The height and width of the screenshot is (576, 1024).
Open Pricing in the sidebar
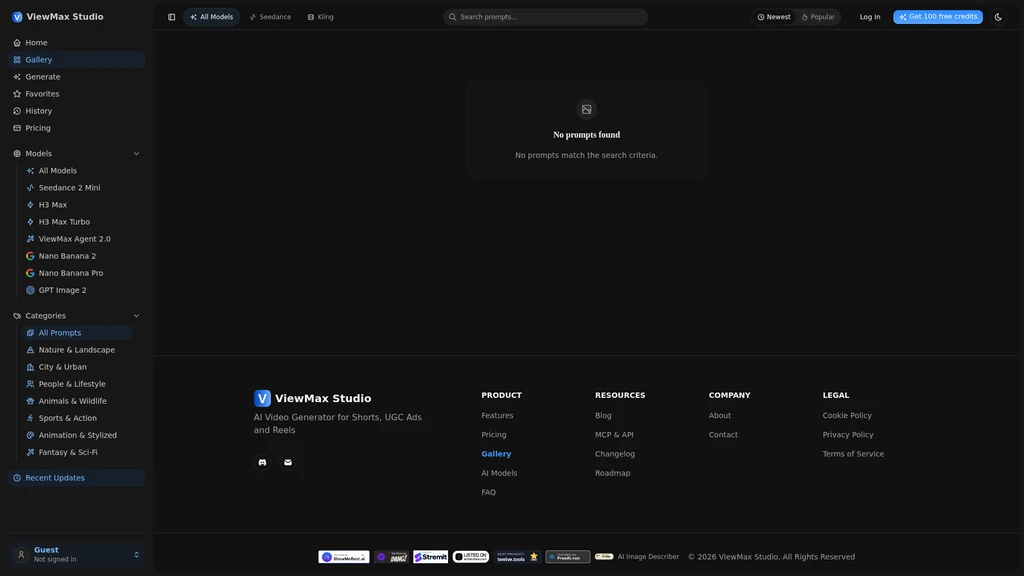pos(76,128)
